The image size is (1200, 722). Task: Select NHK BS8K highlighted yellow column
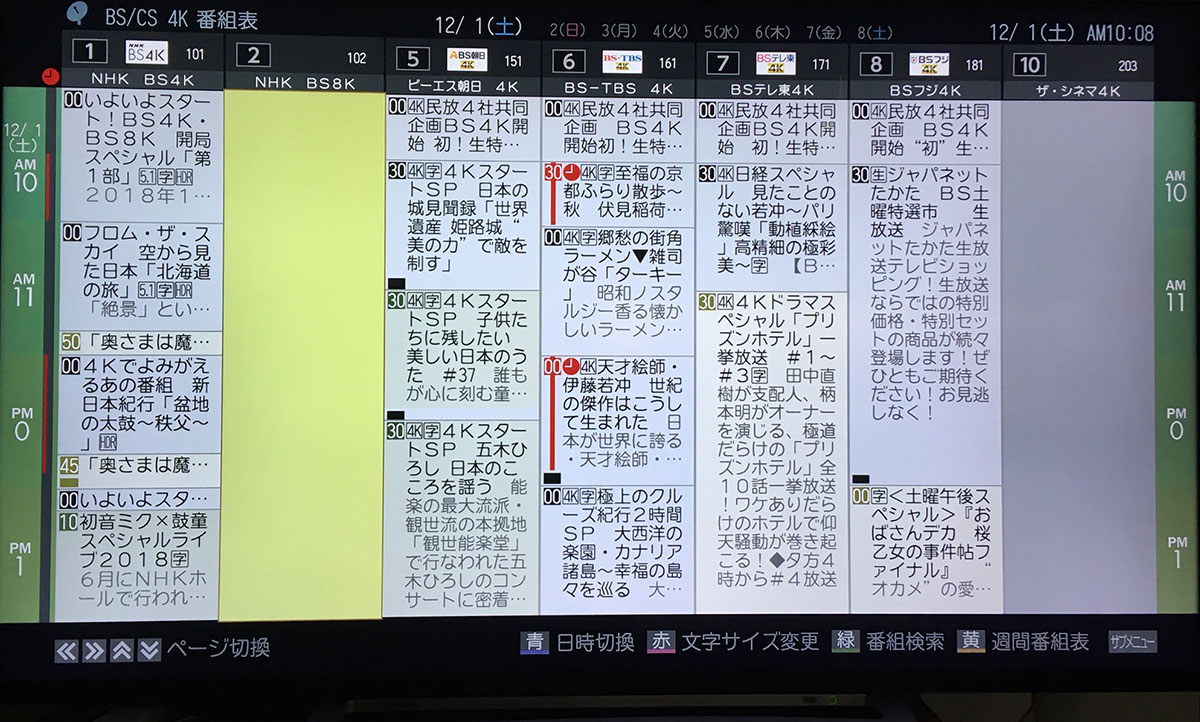coord(304,355)
